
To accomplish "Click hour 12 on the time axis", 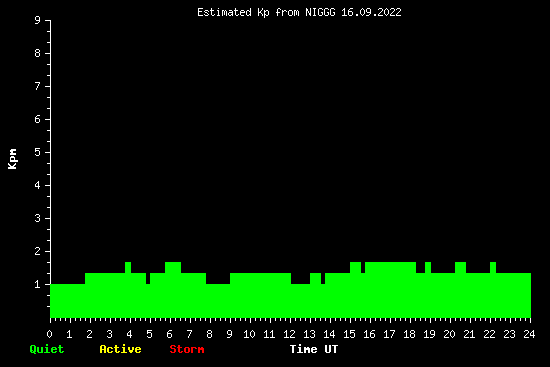I will coord(289,334).
